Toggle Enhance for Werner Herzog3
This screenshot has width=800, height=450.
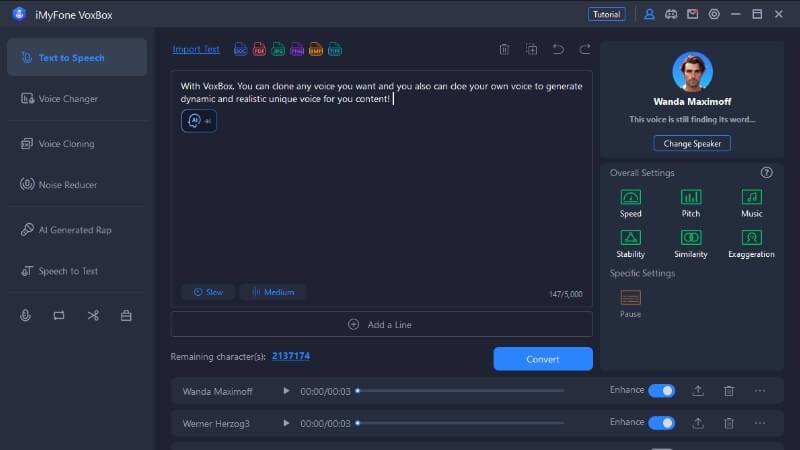[662, 423]
